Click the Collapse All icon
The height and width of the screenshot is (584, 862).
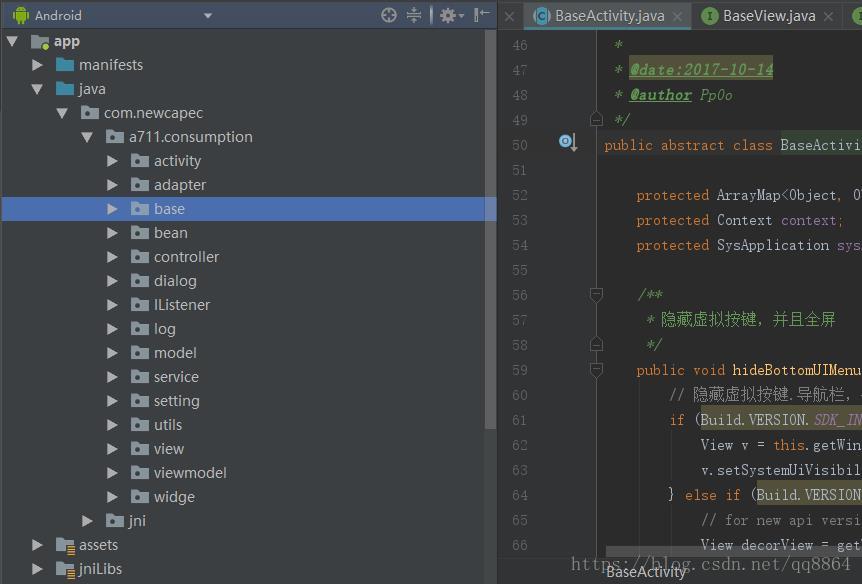tap(415, 15)
